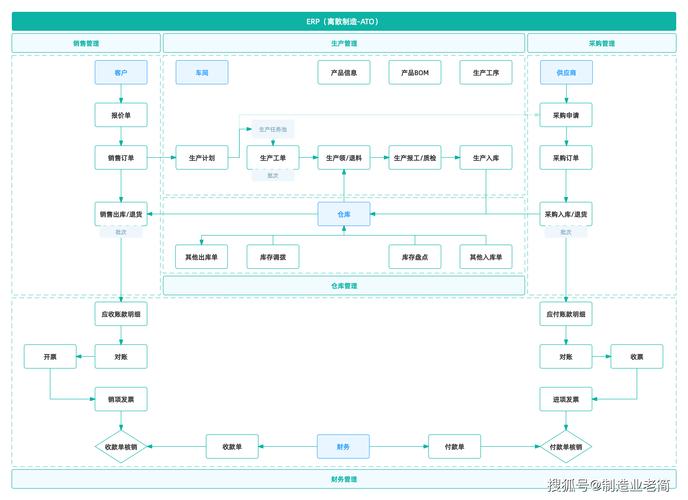Image resolution: width=688 pixels, height=500 pixels.
Task: Select the 采购管理 section header
Action: [602, 43]
